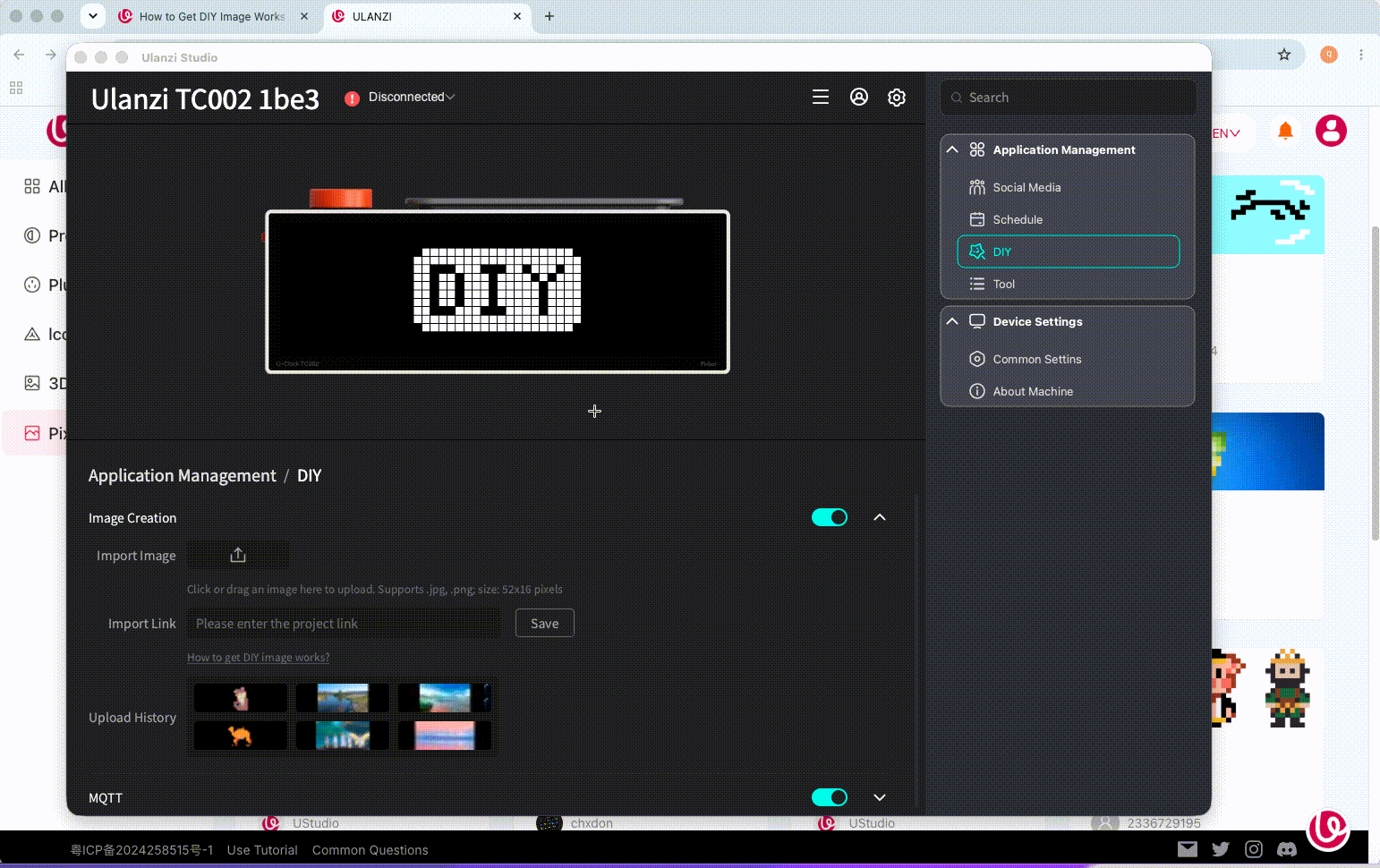Open the browser tab list dropdown
Screen dimensions: 1380x868
point(93,16)
